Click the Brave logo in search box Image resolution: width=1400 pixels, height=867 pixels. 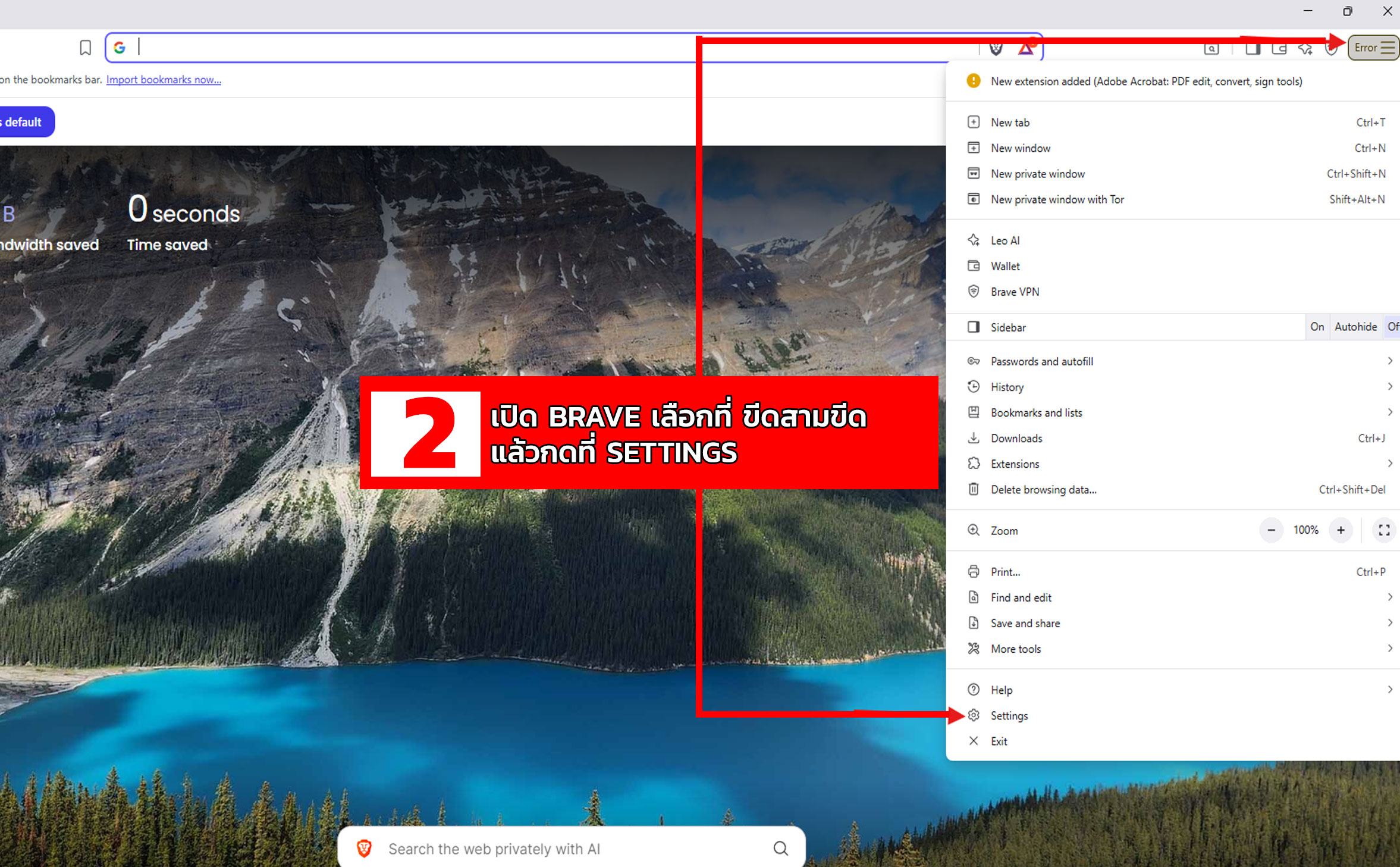(365, 849)
